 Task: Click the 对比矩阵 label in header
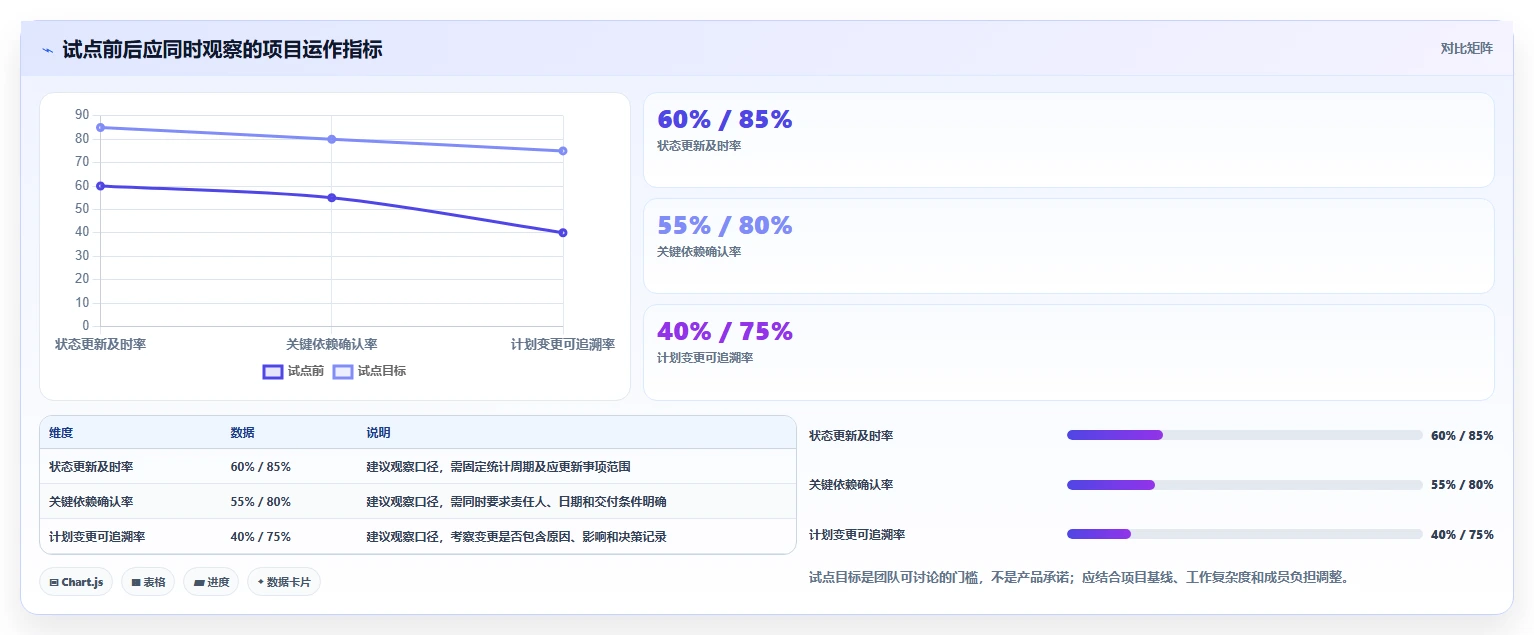point(1466,49)
